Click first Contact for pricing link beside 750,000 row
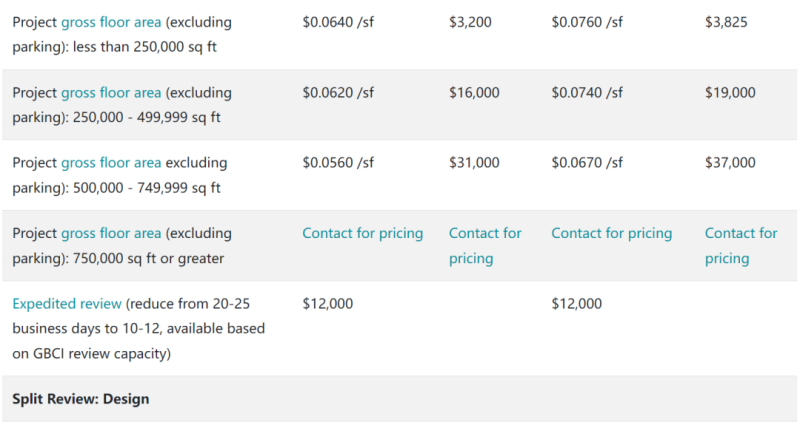 pyautogui.click(x=362, y=233)
